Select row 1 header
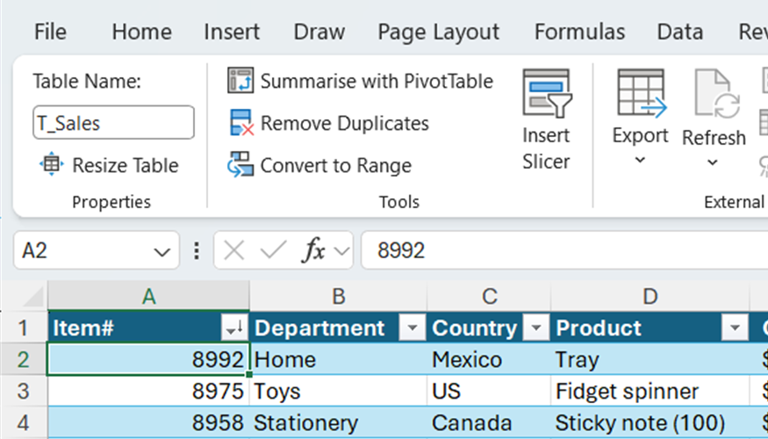 click(24, 327)
